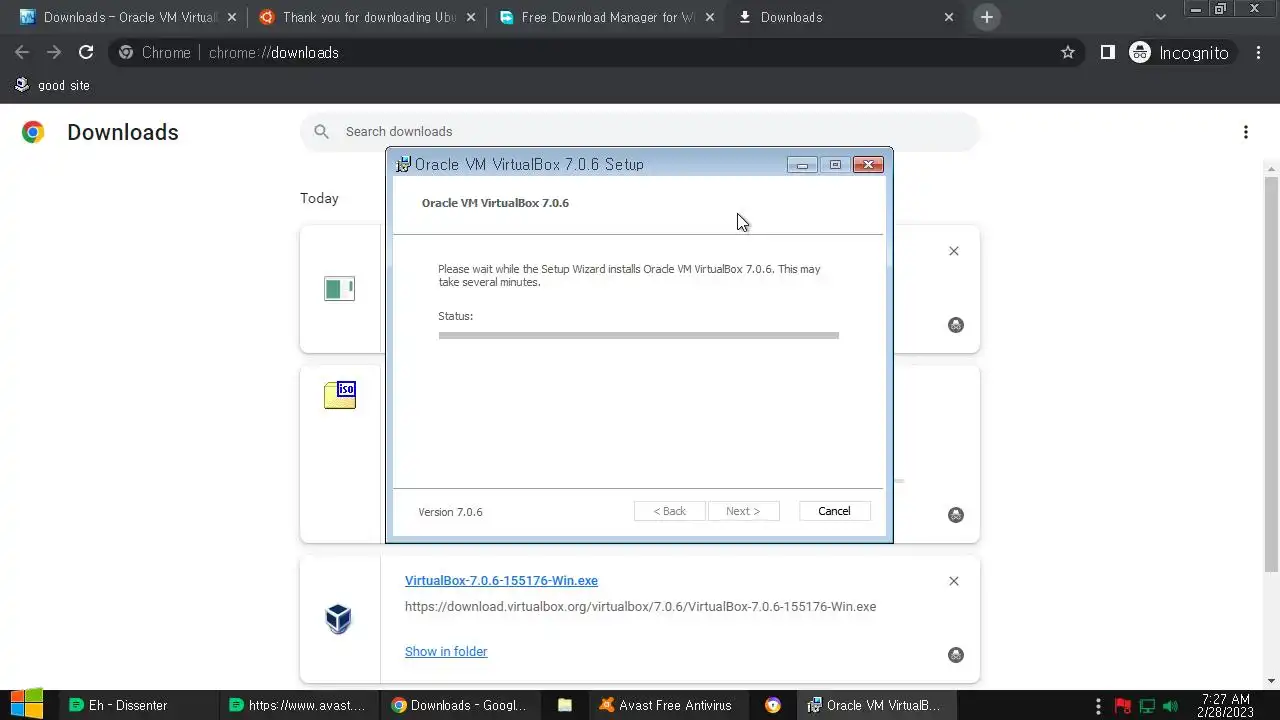Open network status tray icon
Image resolution: width=1280 pixels, height=720 pixels.
tap(1147, 706)
